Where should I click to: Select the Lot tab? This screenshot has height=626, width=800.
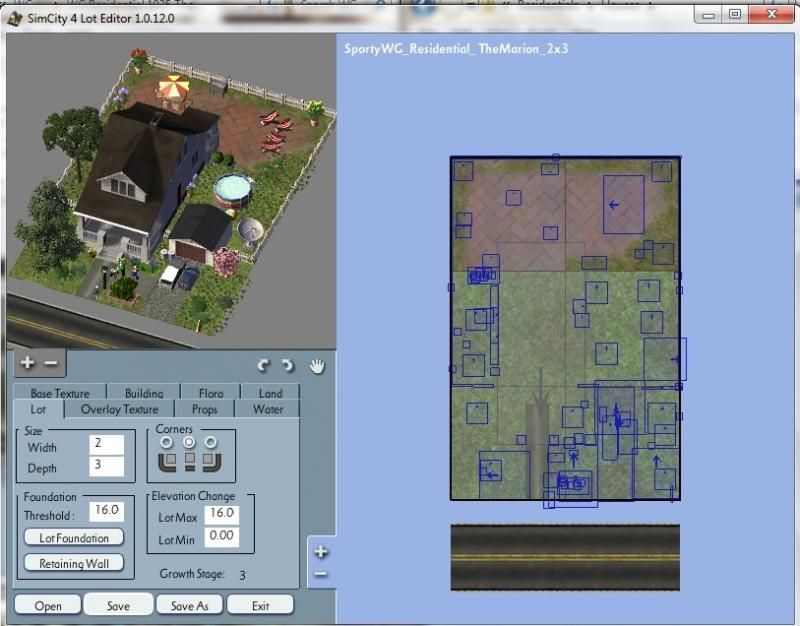tap(38, 409)
